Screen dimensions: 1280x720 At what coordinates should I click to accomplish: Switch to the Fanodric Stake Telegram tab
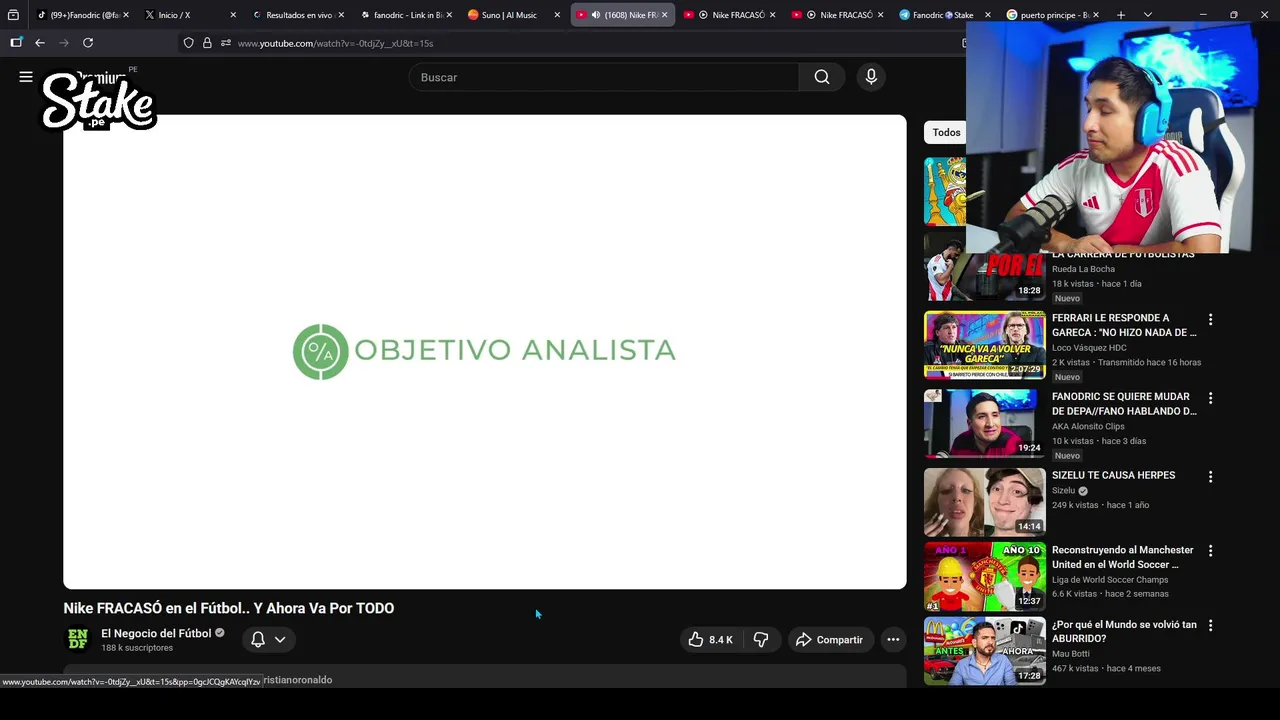click(945, 15)
